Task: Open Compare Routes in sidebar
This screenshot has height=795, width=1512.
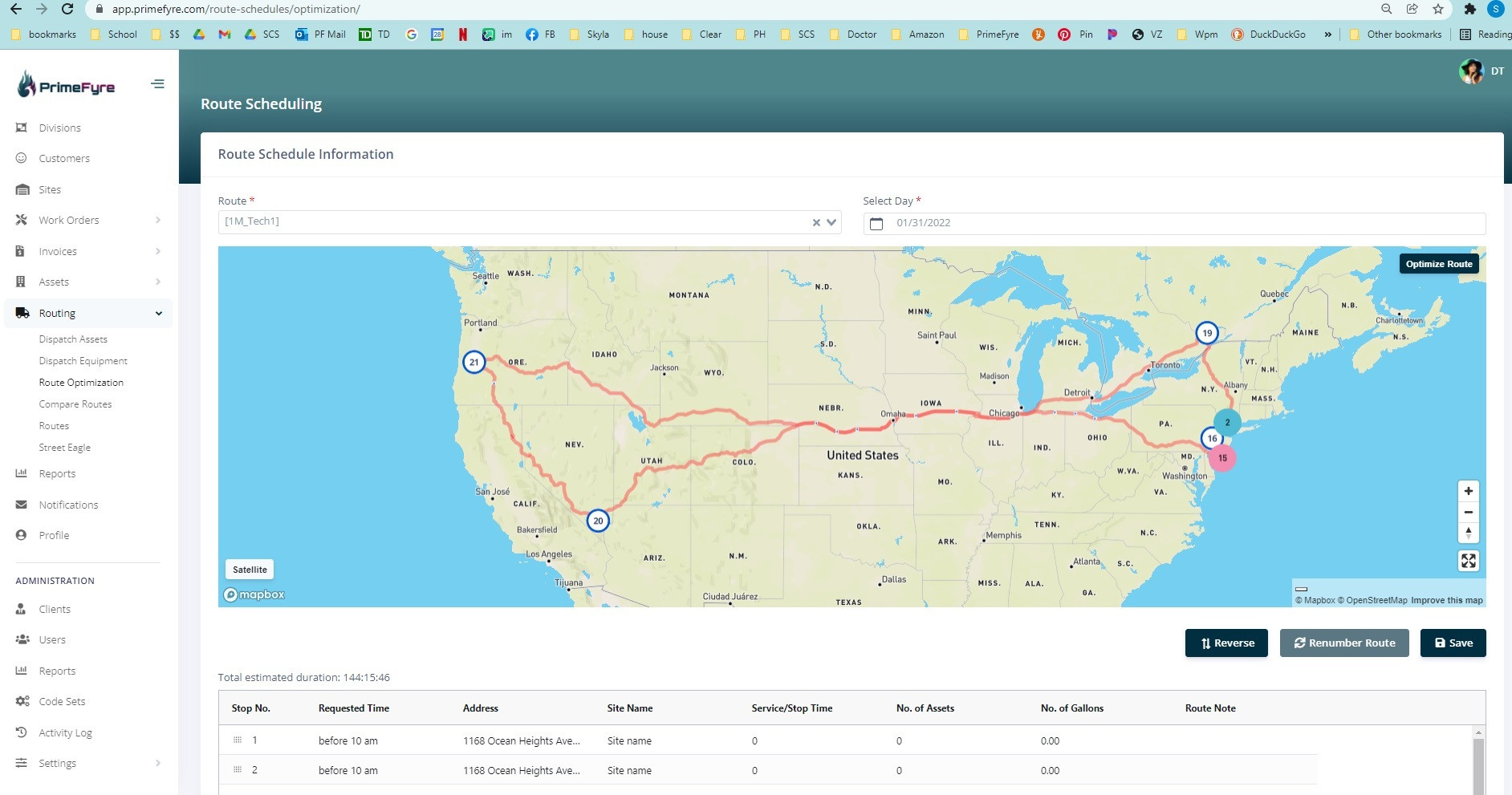Action: coord(75,404)
